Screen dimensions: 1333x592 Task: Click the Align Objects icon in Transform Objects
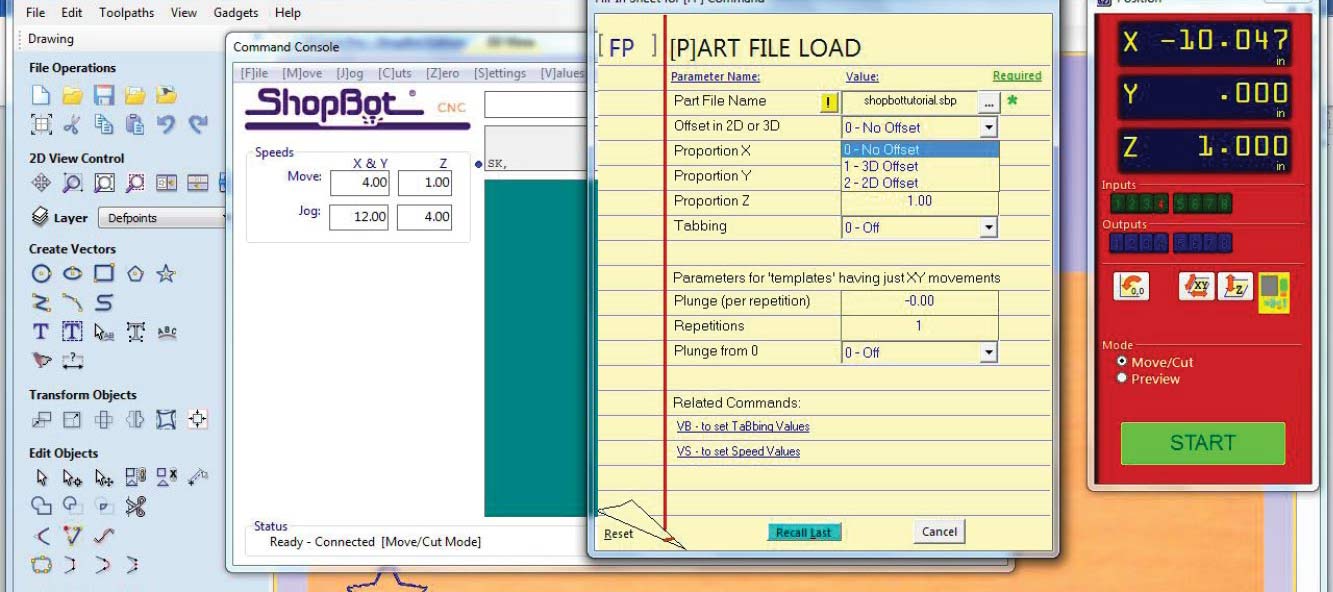(x=198, y=419)
